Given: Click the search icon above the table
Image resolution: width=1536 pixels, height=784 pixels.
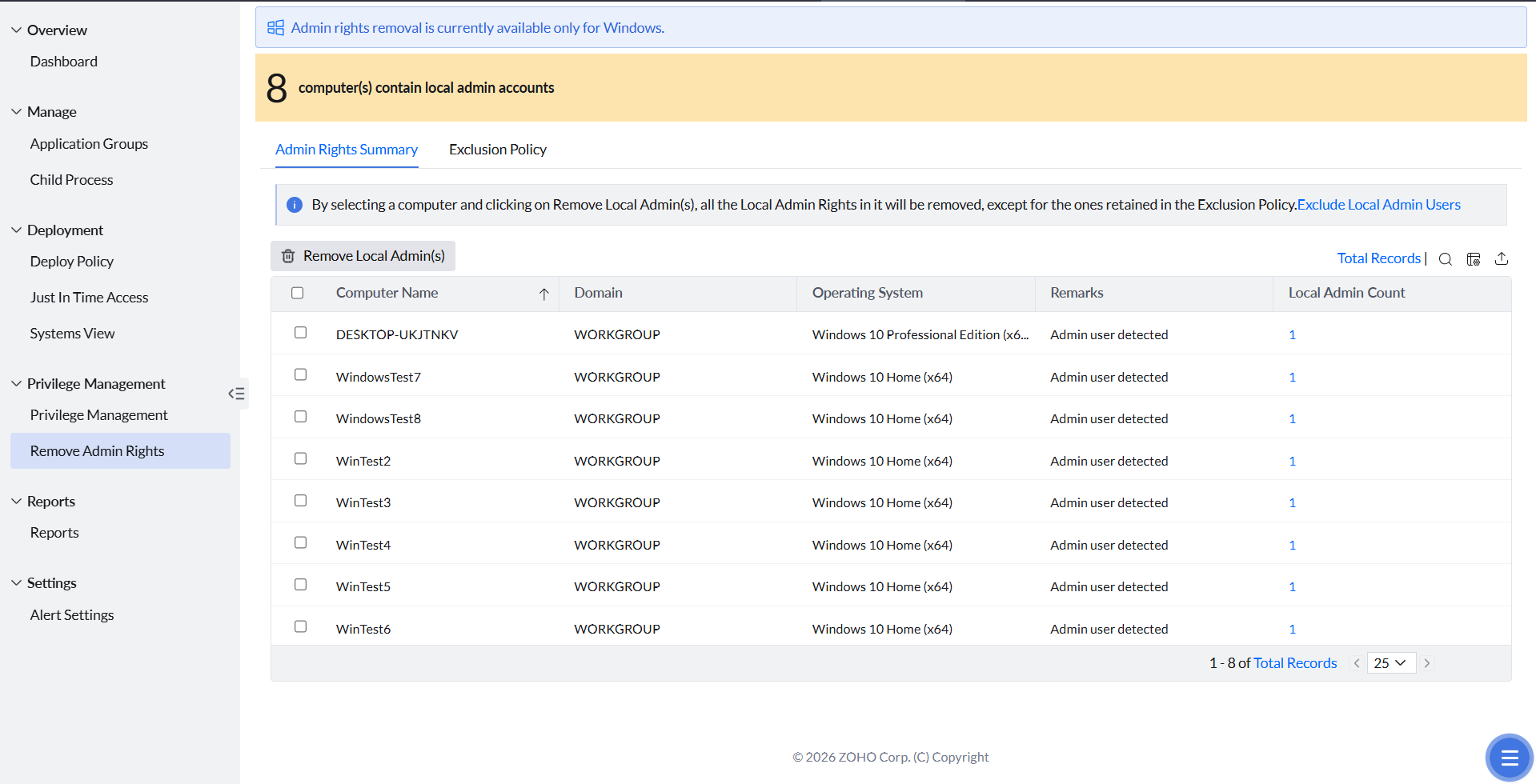Looking at the screenshot, I should (x=1445, y=259).
